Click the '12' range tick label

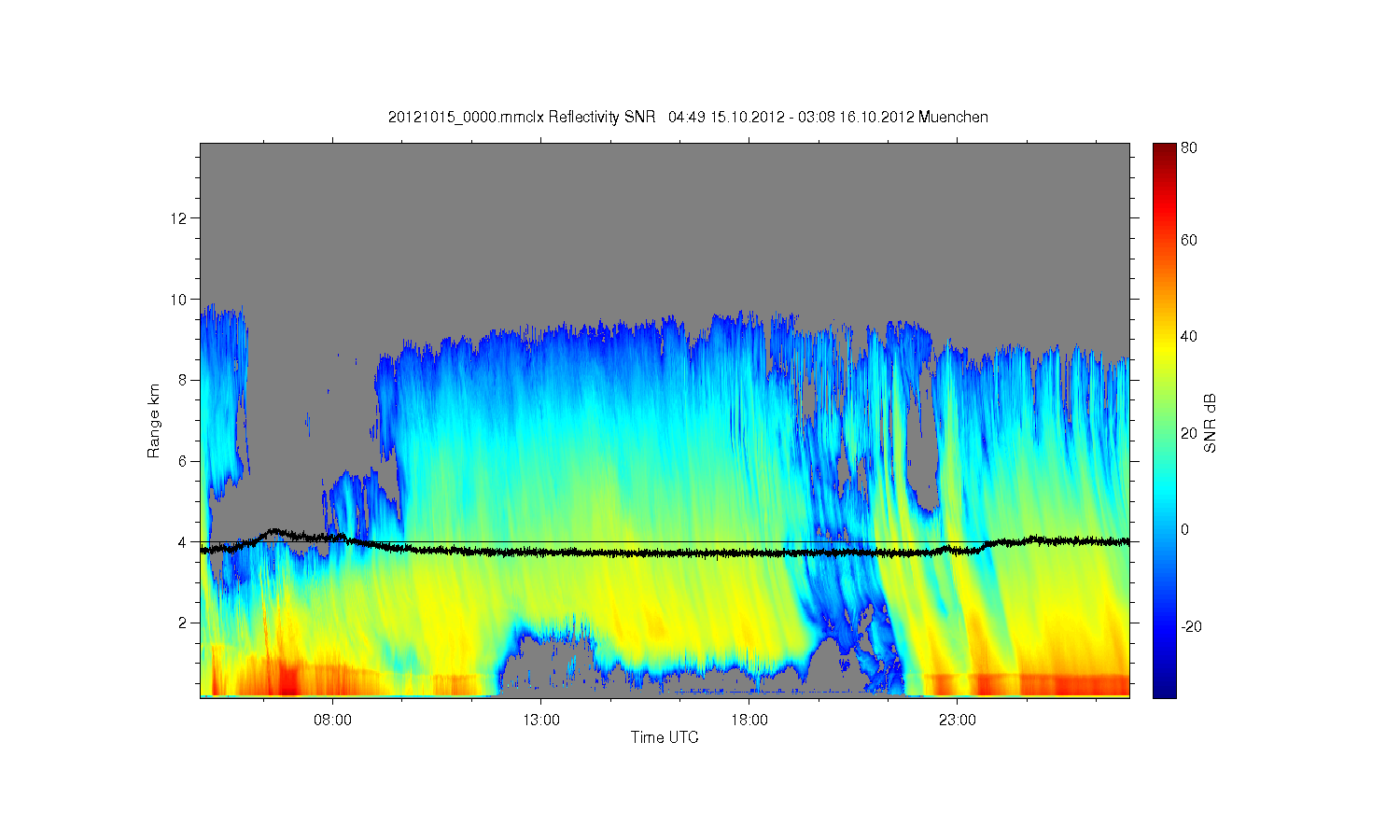pyautogui.click(x=179, y=218)
